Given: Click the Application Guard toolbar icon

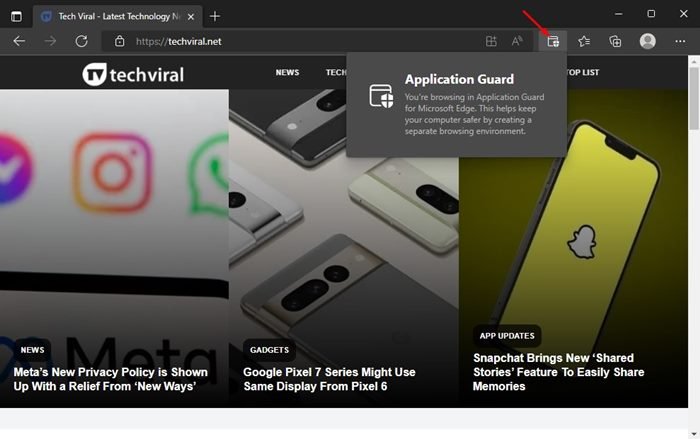Looking at the screenshot, I should (553, 42).
